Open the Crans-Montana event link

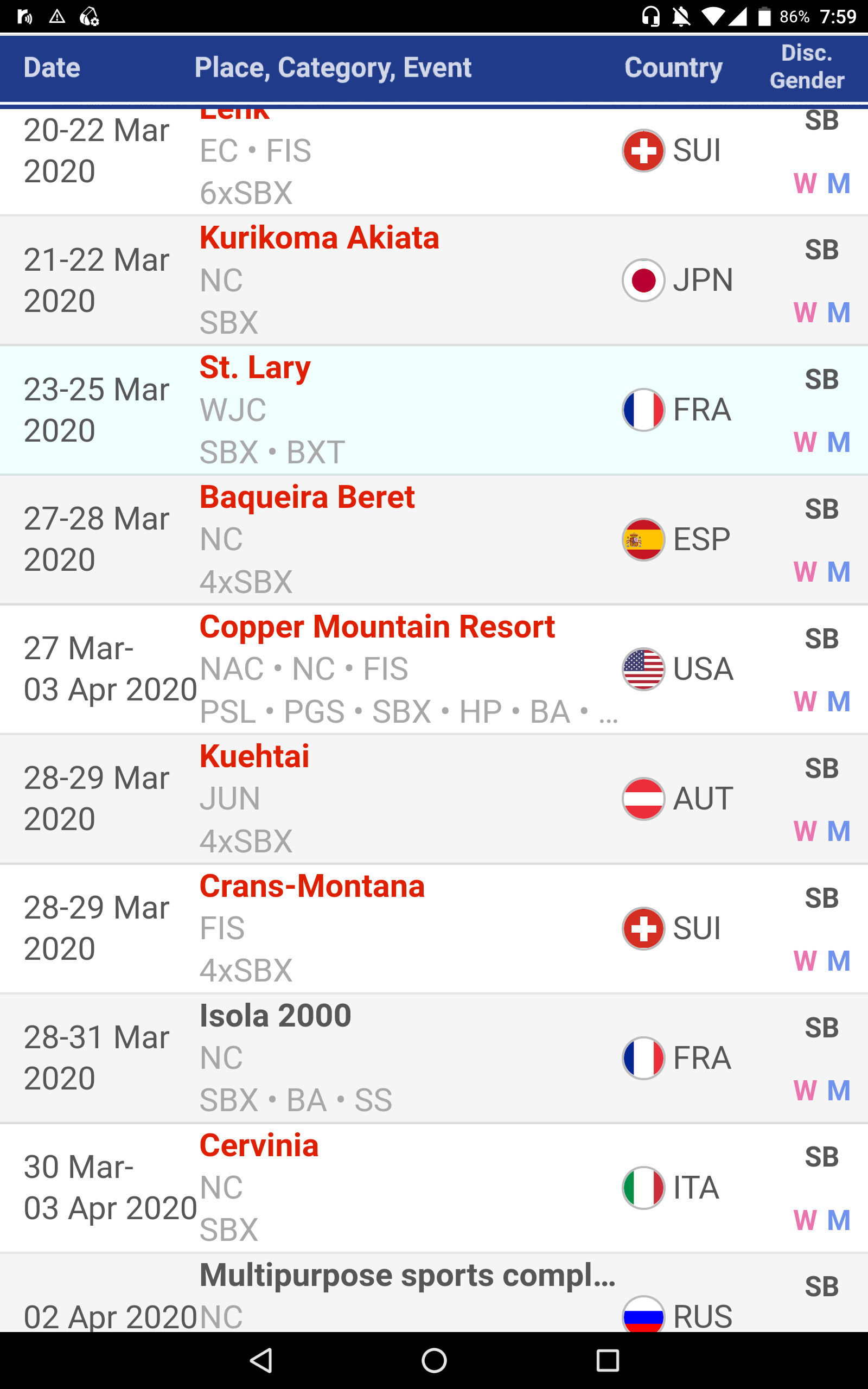[312, 886]
